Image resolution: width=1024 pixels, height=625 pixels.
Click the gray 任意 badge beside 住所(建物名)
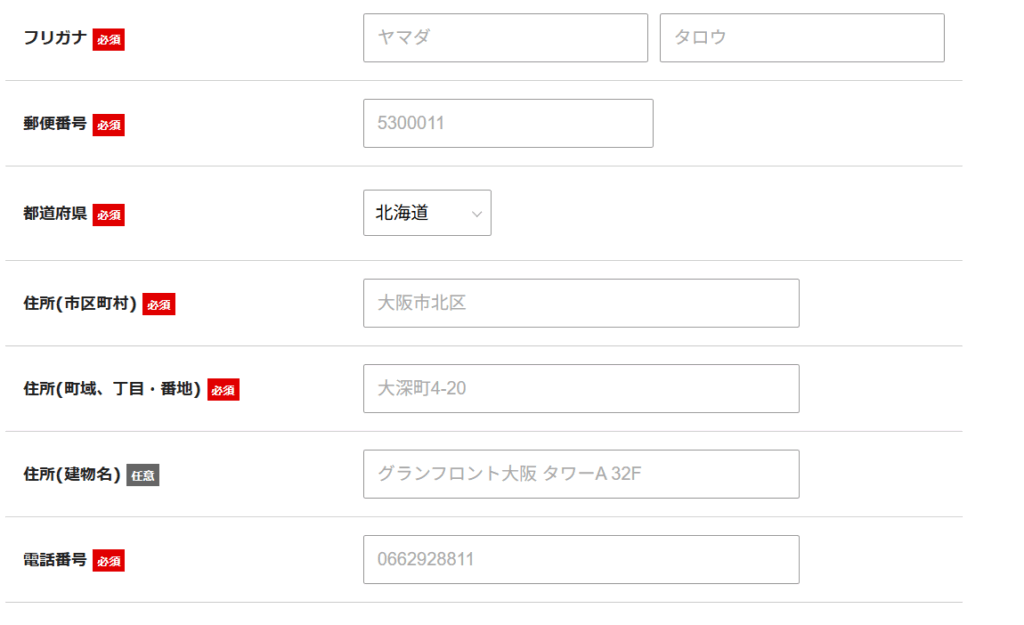point(143,475)
